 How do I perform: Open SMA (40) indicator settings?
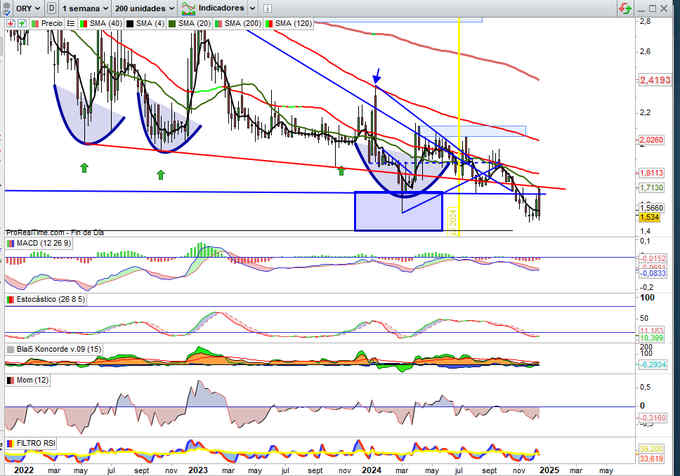(105, 23)
